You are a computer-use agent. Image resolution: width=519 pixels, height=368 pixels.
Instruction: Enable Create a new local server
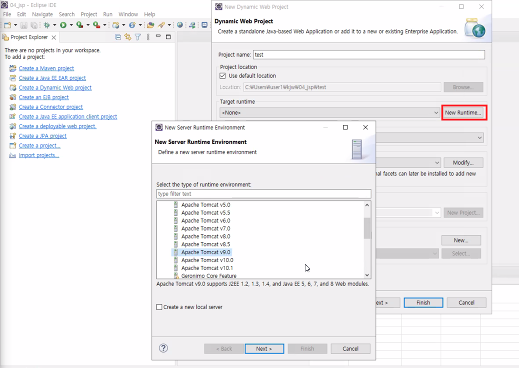pyautogui.click(x=159, y=307)
